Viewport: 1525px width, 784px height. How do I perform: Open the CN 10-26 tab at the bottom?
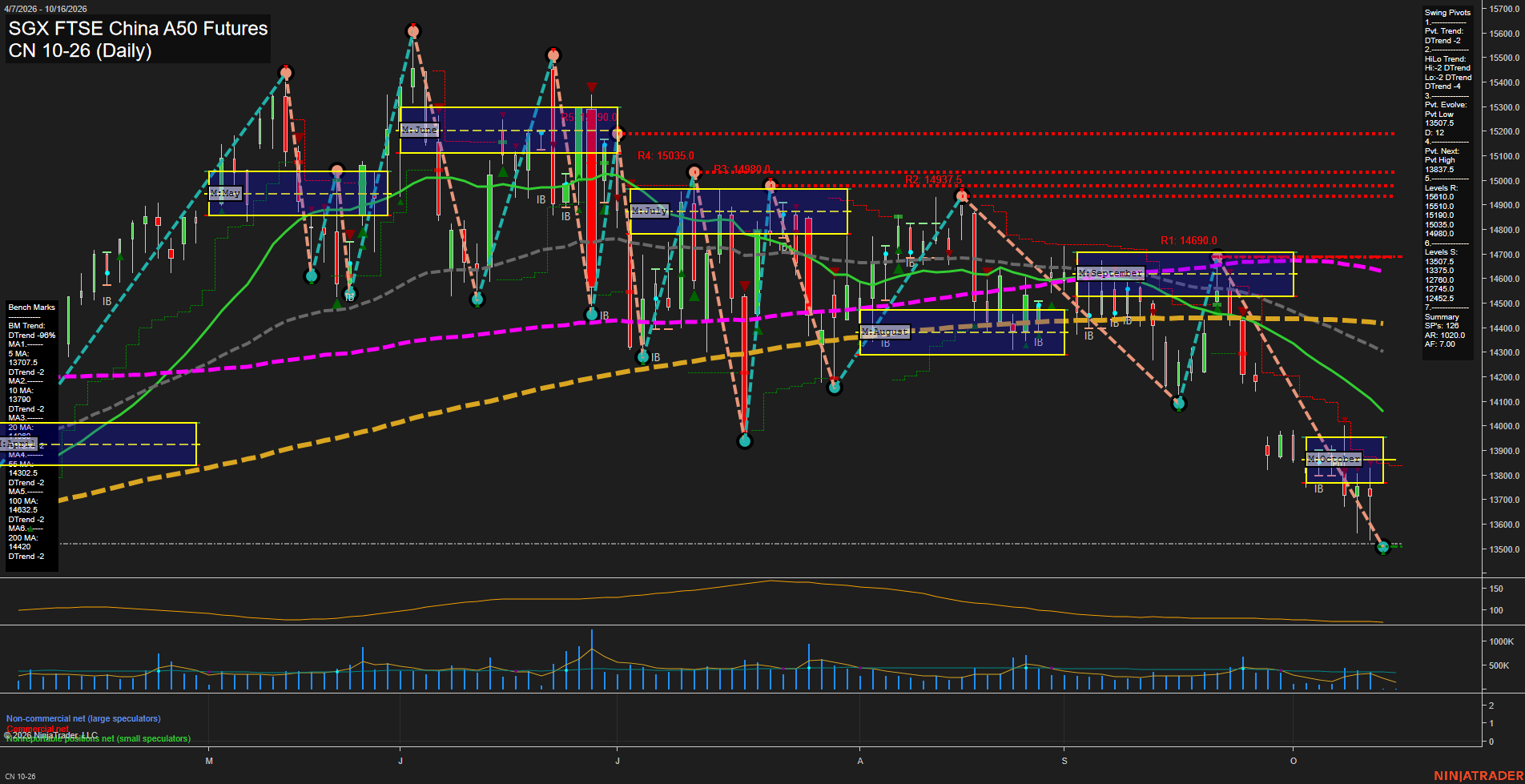point(20,777)
